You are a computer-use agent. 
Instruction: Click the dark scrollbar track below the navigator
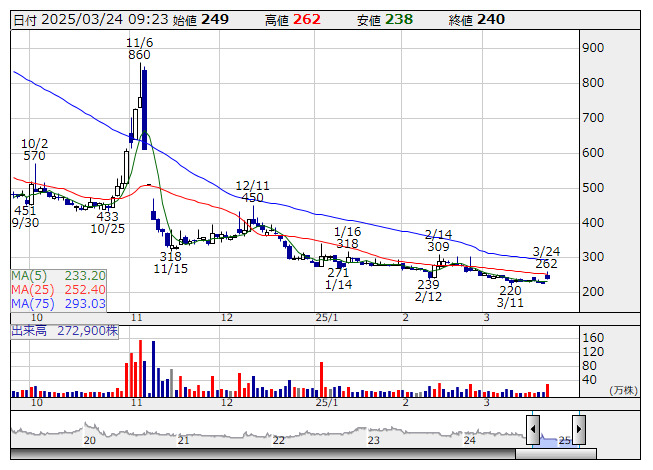coord(250,454)
